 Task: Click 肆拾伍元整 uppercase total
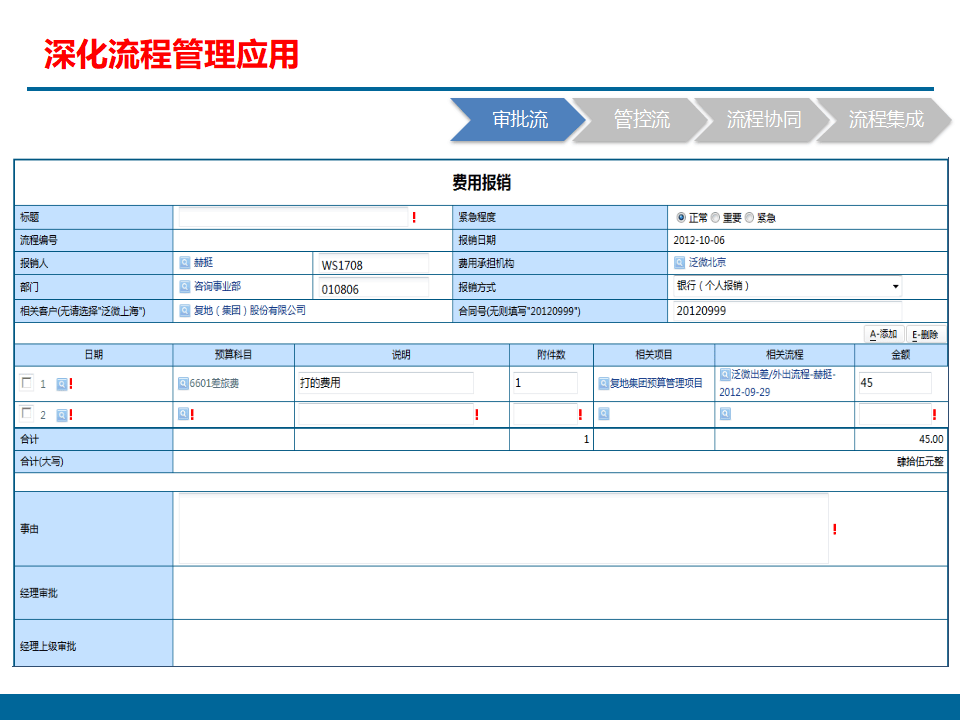(920, 462)
